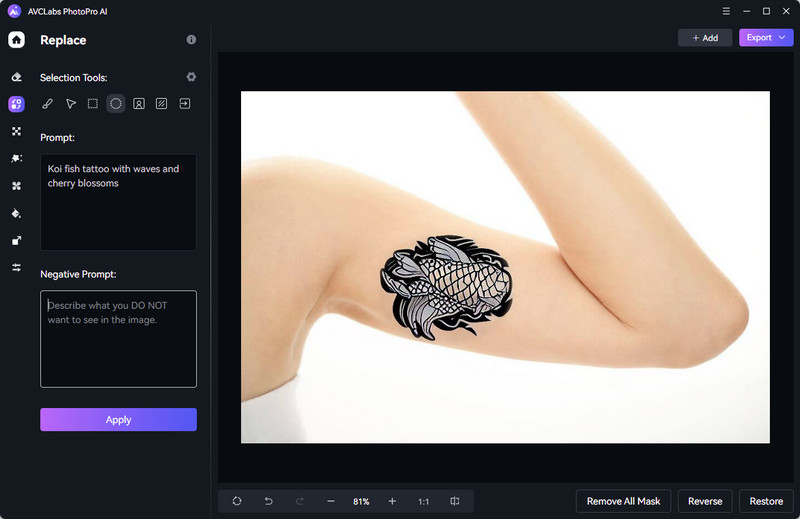Open Selection Tools settings gear
Screen dimensions: 800x519
point(191,77)
